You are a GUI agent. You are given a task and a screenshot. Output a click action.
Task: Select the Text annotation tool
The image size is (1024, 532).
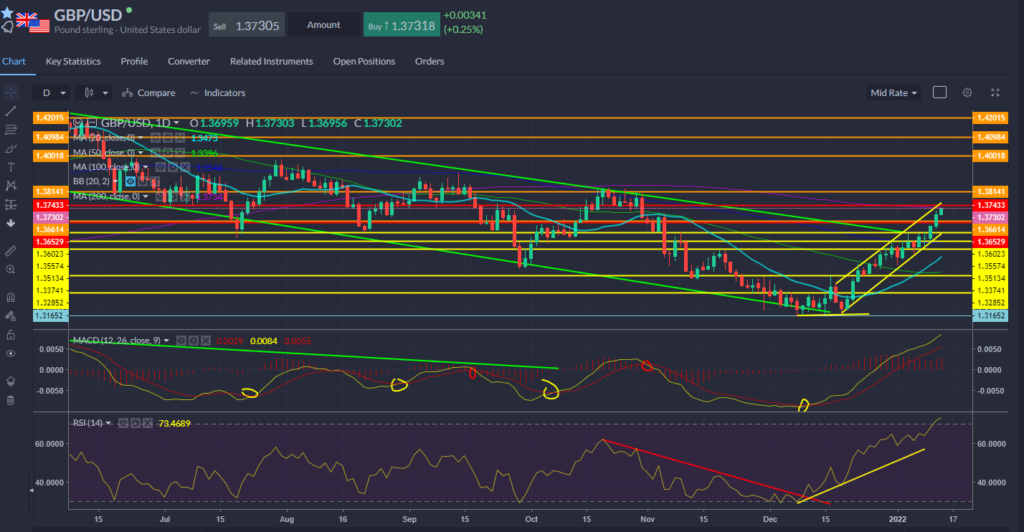[x=10, y=167]
